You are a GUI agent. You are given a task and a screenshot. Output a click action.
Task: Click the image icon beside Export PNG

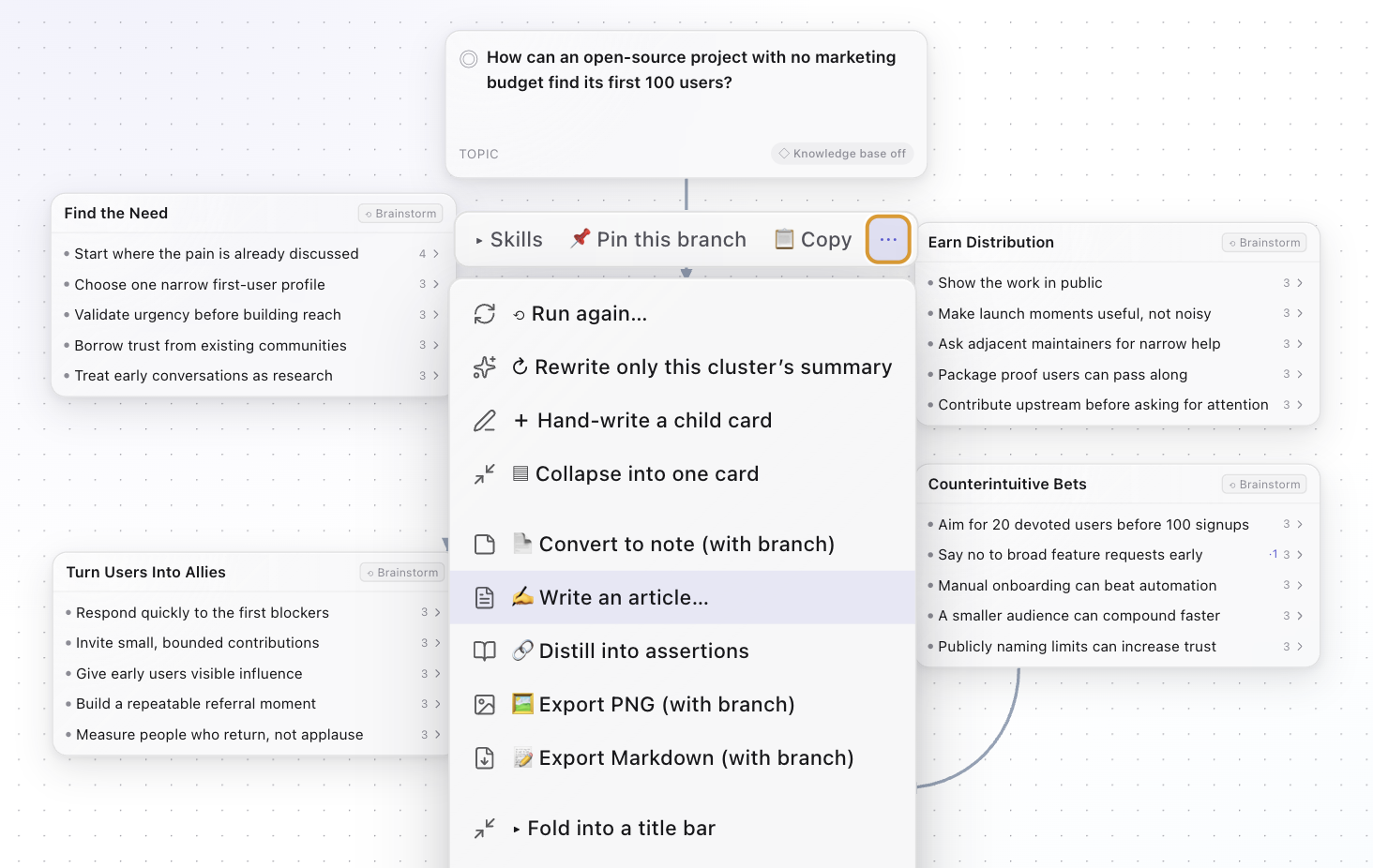coord(484,705)
